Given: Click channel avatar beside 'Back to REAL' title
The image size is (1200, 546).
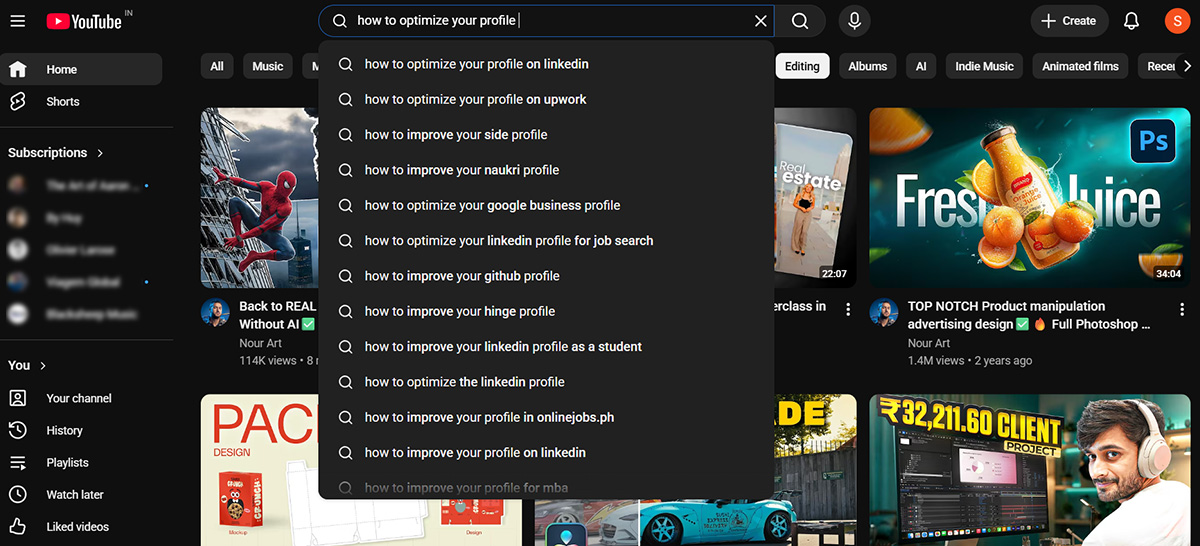Looking at the screenshot, I should (x=215, y=312).
